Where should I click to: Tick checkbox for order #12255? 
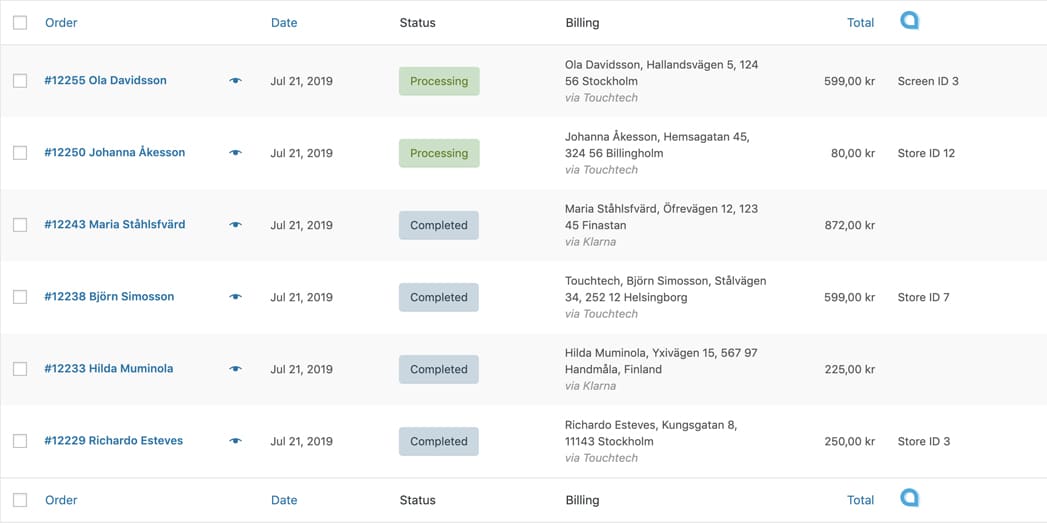coord(20,81)
